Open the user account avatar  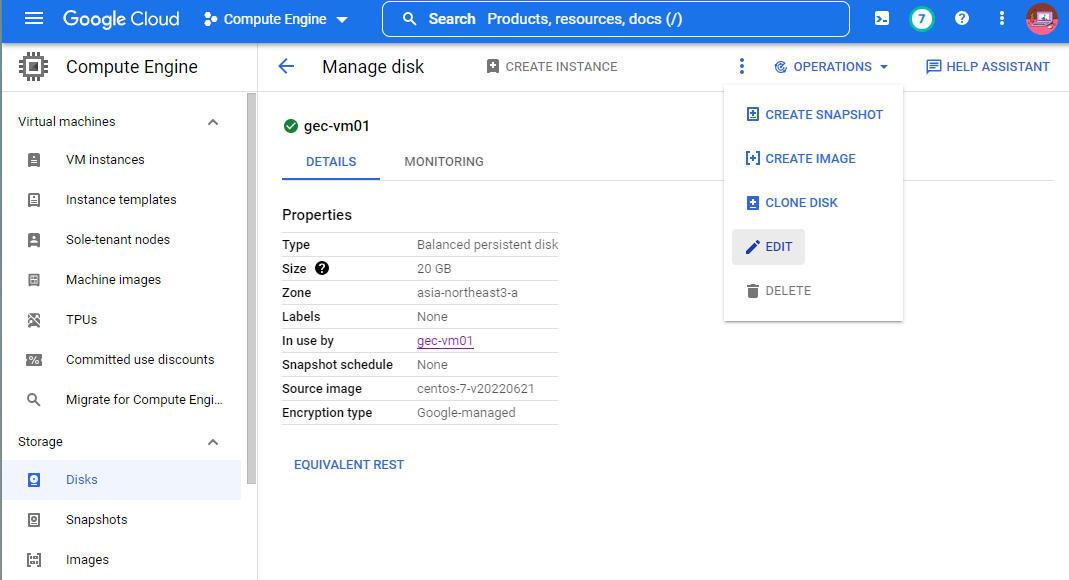(1041, 18)
